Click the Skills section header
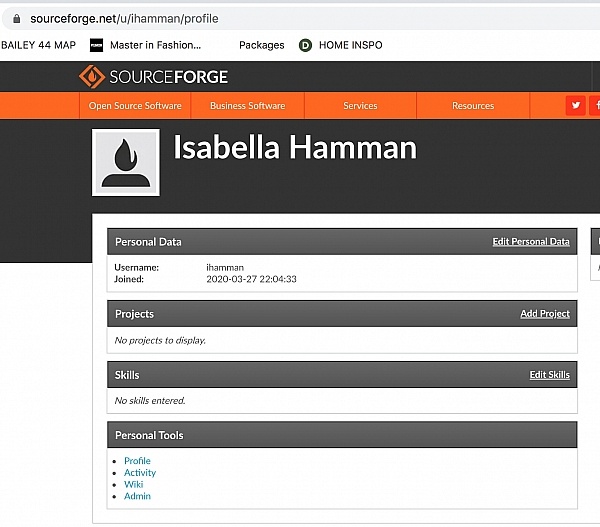Viewport: 600px width, 527px height. [x=342, y=375]
